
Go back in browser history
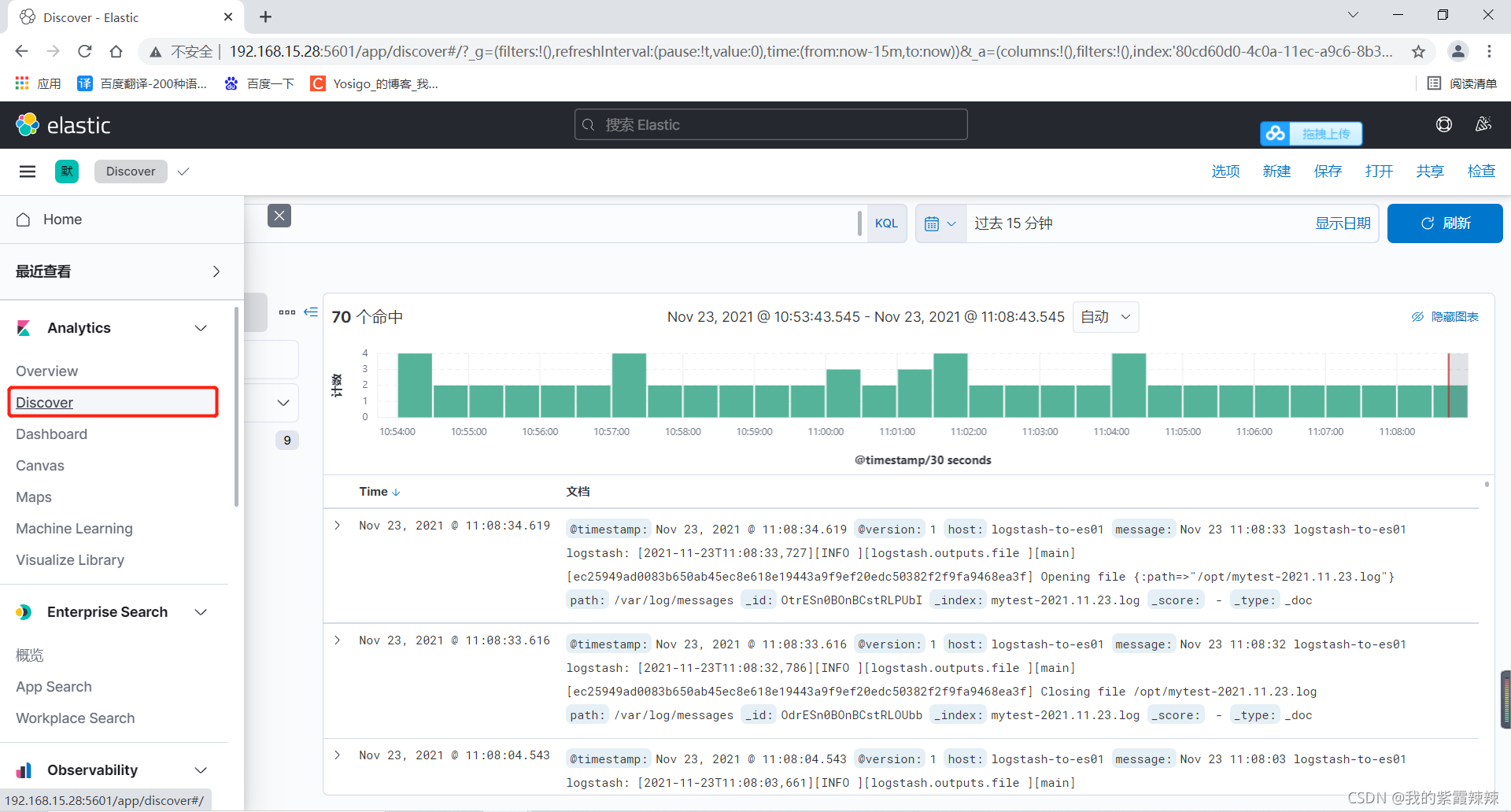[22, 51]
